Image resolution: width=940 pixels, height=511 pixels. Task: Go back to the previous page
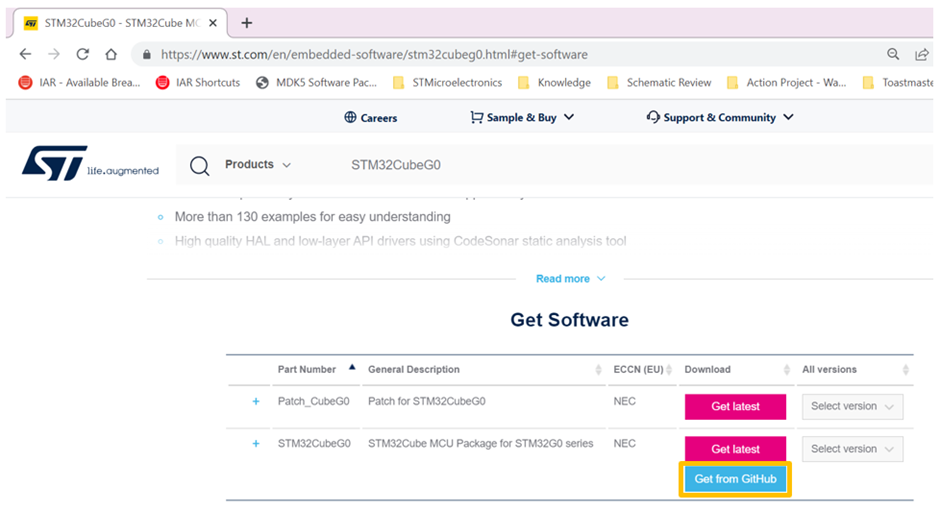(x=25, y=54)
